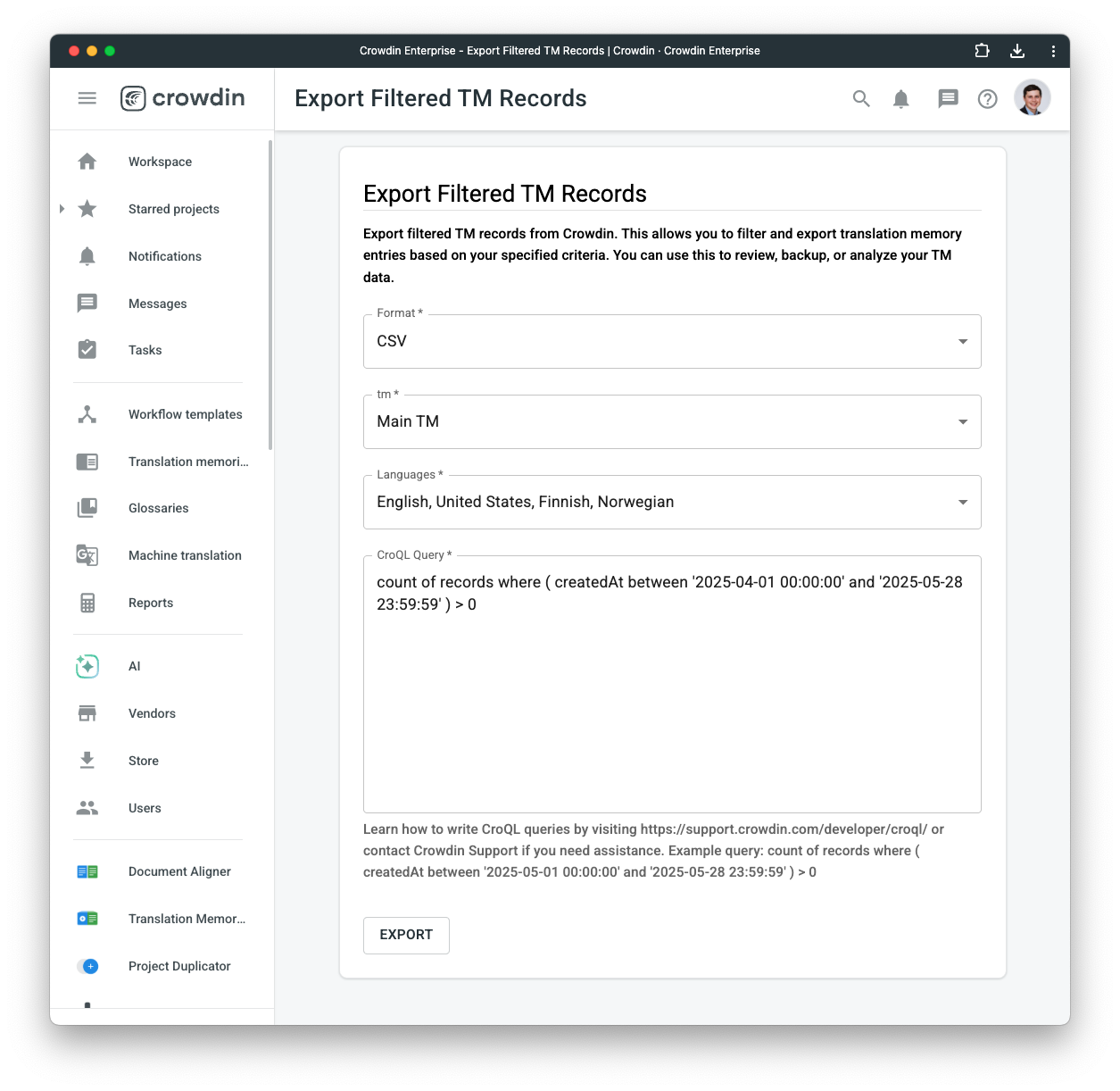This screenshot has height=1091, width=1120.
Task: Expand the Starred projects arrow
Action: (62, 209)
